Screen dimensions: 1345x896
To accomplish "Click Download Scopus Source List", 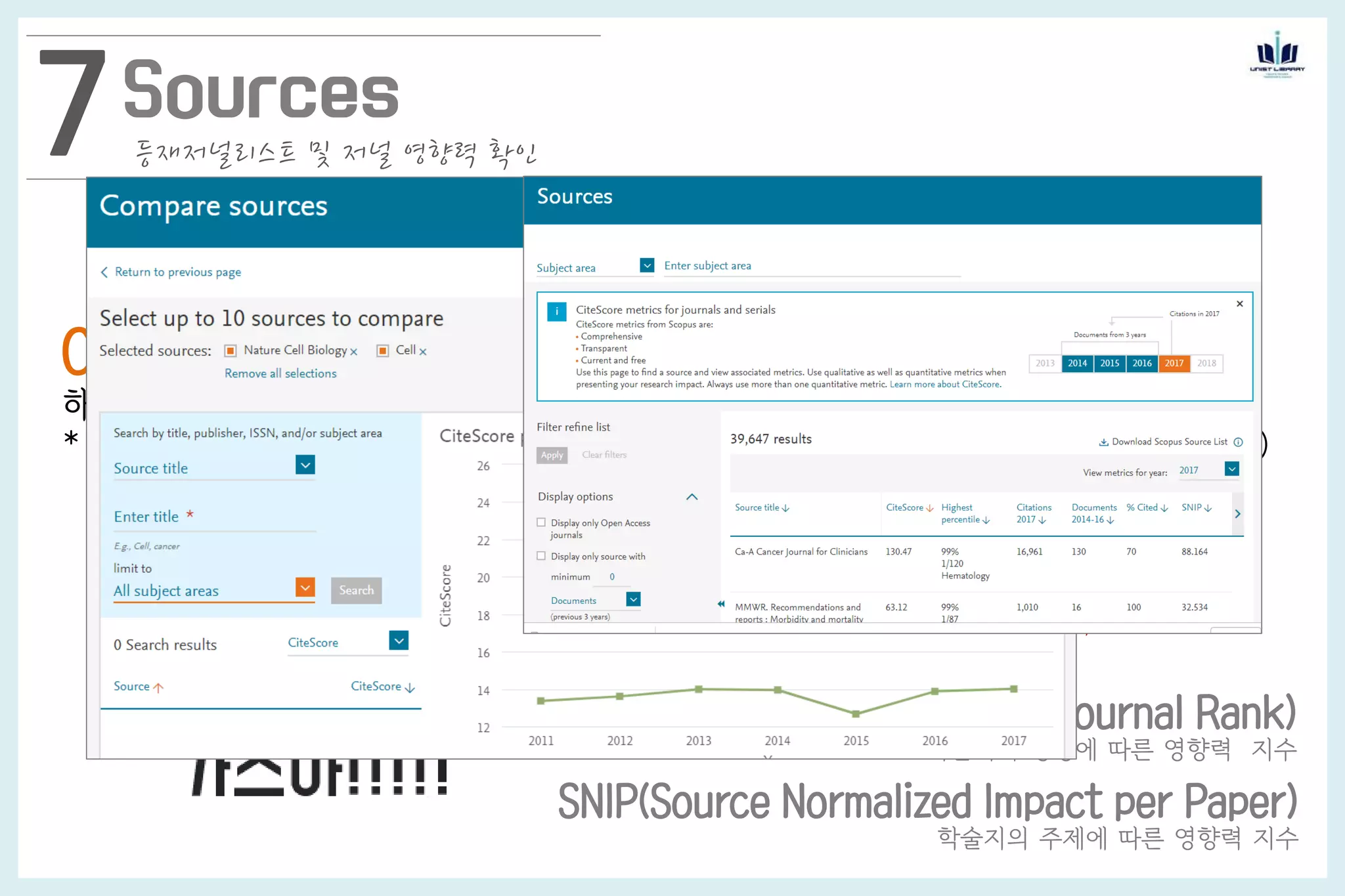I will [x=1169, y=442].
